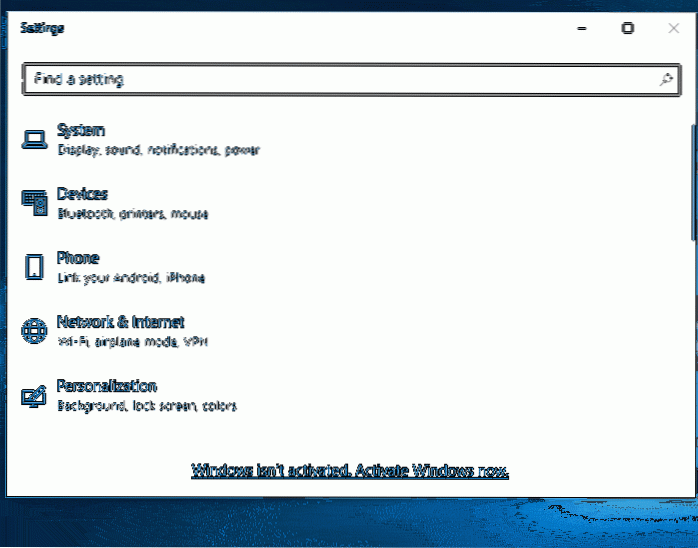Click the vertical scrollbar thumb
Screen dimensions: 698x548
(x=693, y=180)
